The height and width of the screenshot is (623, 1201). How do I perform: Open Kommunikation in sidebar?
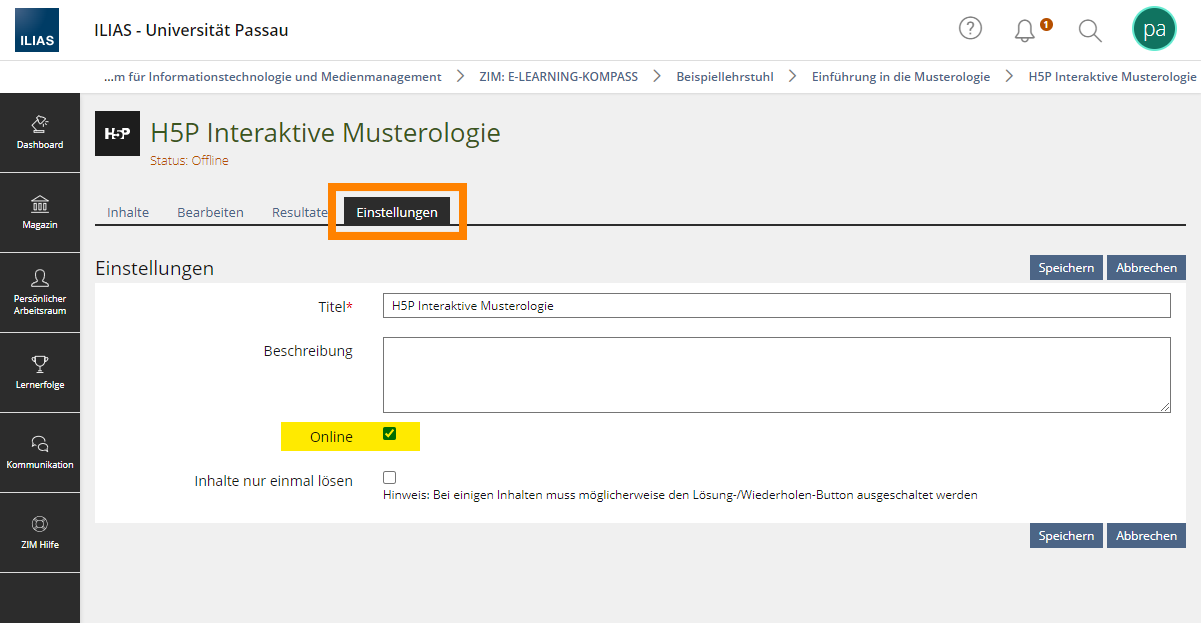(40, 453)
